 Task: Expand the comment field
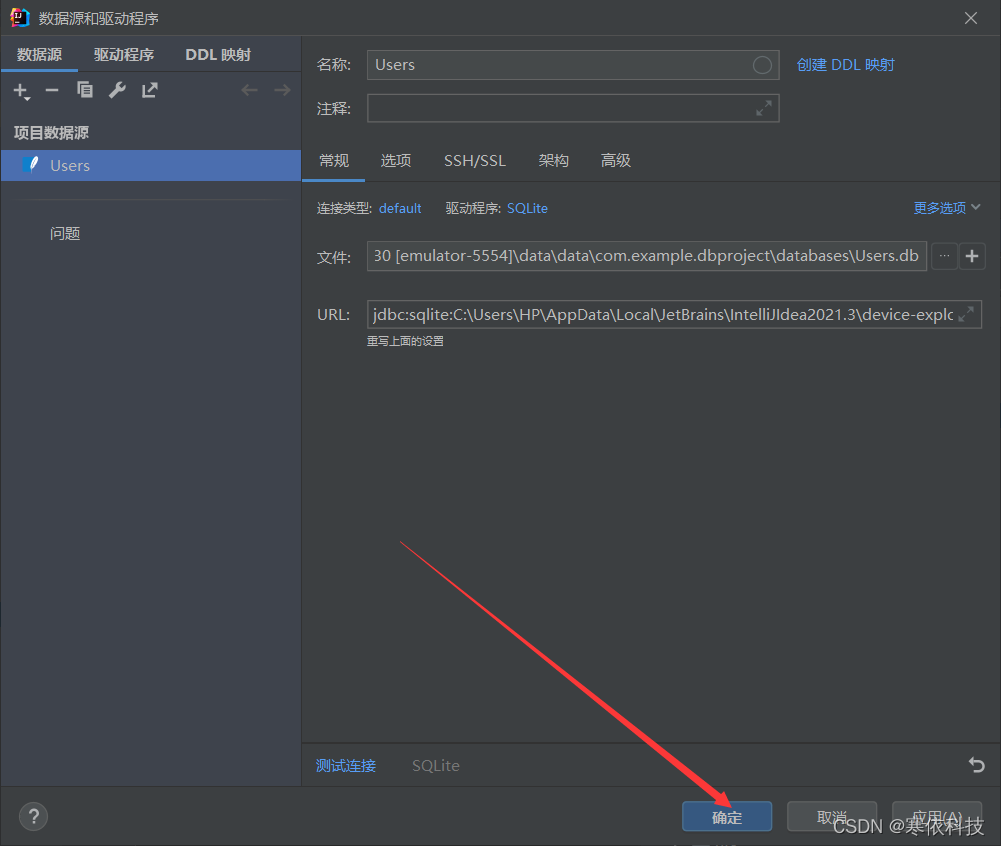pyautogui.click(x=764, y=109)
